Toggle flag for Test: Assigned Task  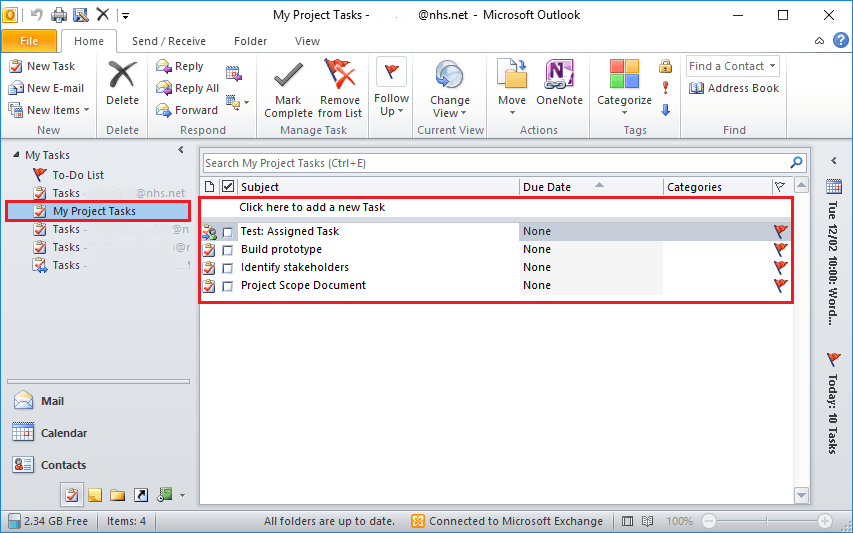point(781,231)
